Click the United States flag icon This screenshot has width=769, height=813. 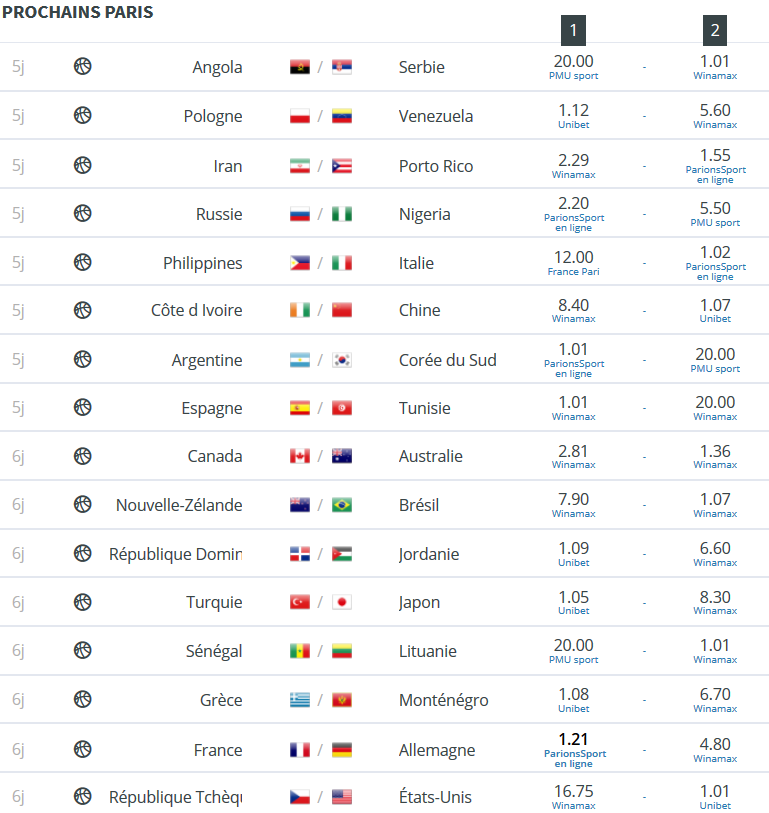(342, 796)
